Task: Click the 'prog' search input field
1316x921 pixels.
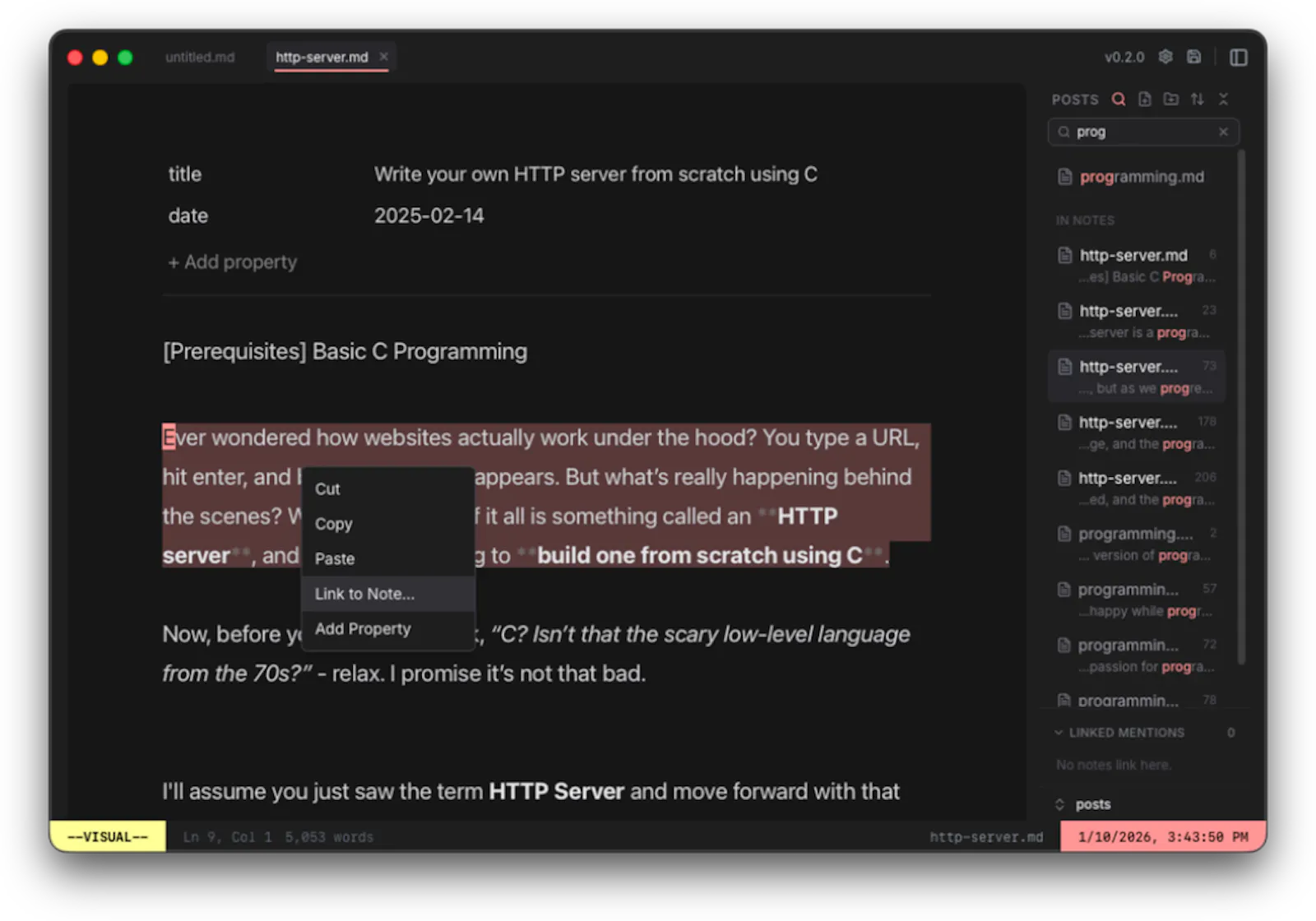Action: click(x=1143, y=132)
